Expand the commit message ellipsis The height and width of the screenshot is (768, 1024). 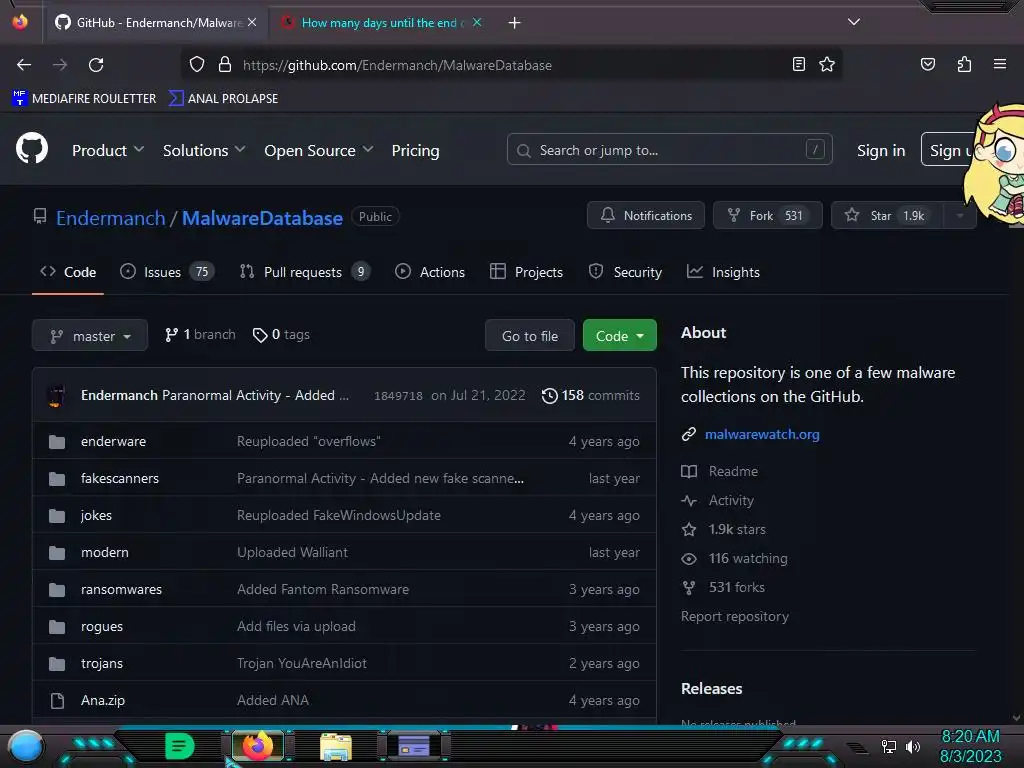pos(344,396)
